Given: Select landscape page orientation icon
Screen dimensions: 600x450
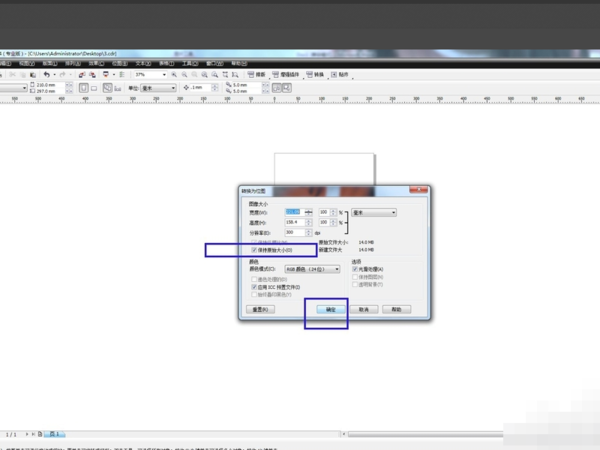Looking at the screenshot, I should point(94,88).
